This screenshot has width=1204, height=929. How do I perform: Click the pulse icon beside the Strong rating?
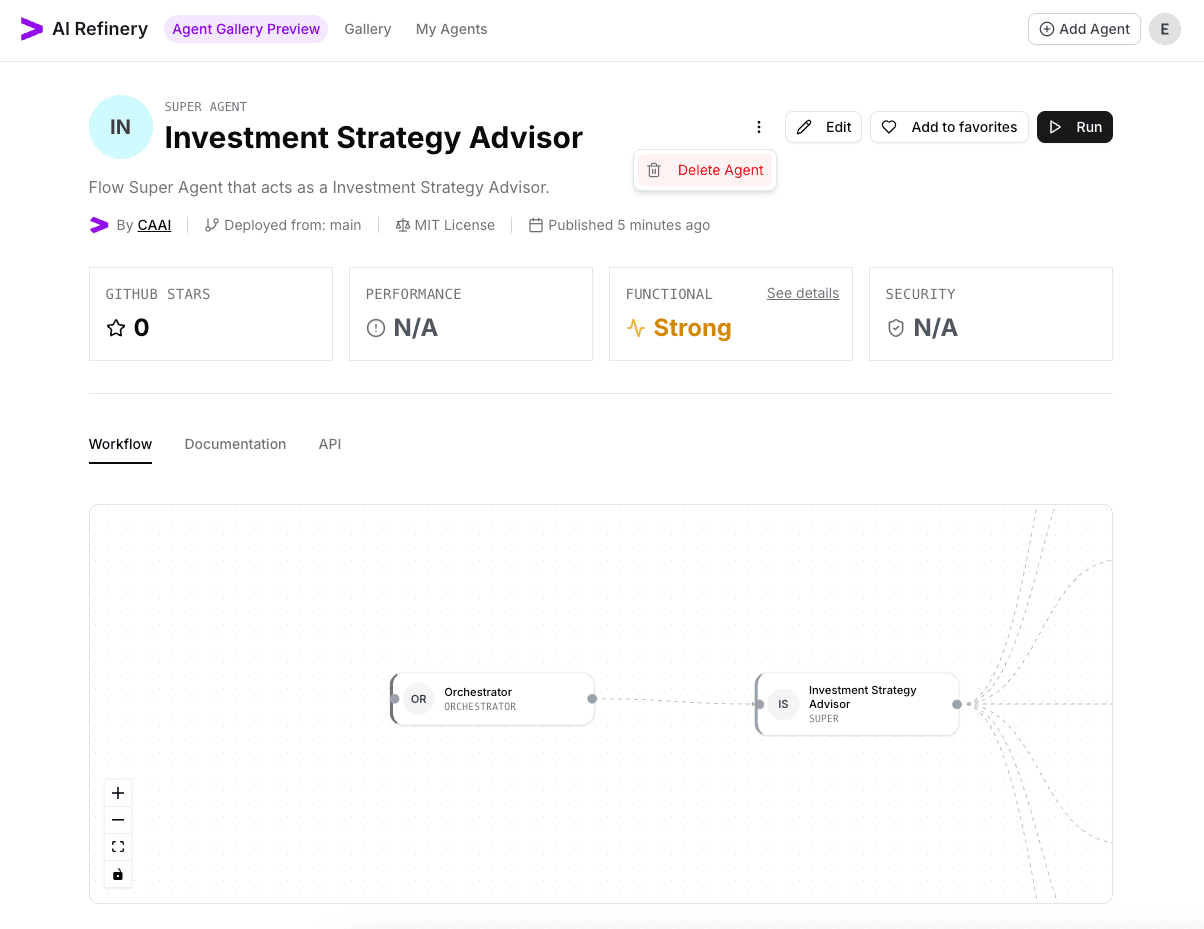click(636, 327)
